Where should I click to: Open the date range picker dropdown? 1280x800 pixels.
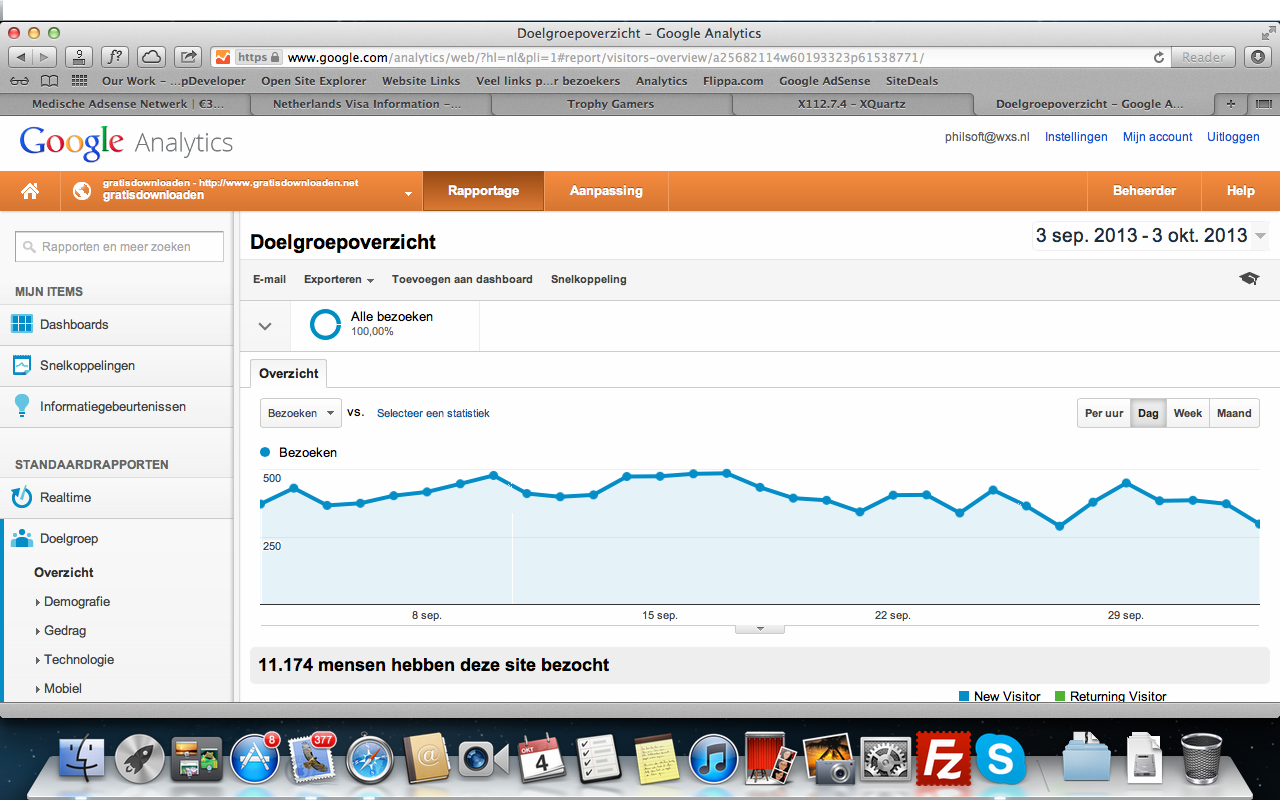point(1260,236)
